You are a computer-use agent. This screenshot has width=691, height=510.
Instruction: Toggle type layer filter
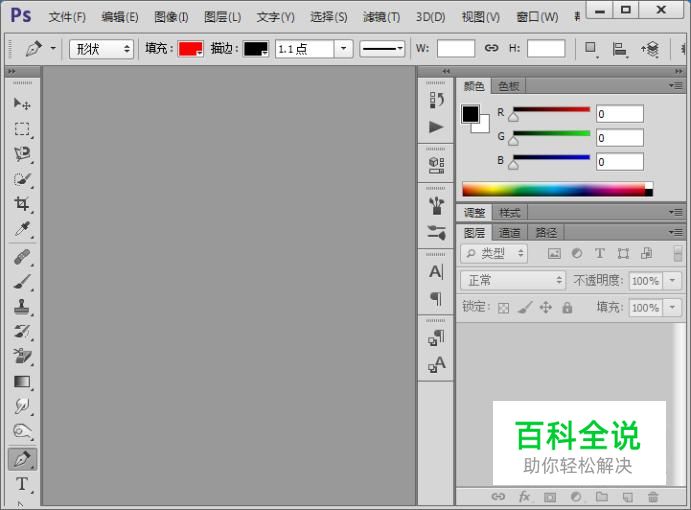600,253
